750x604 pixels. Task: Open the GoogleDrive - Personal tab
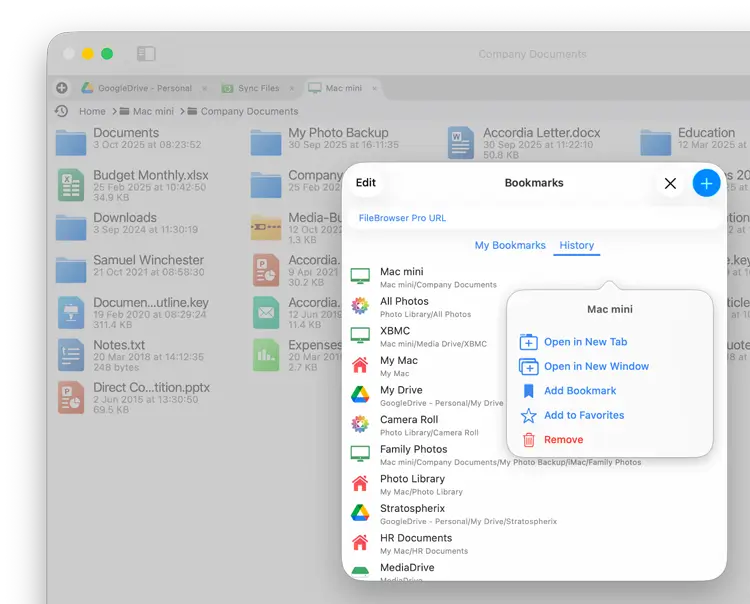pos(137,88)
